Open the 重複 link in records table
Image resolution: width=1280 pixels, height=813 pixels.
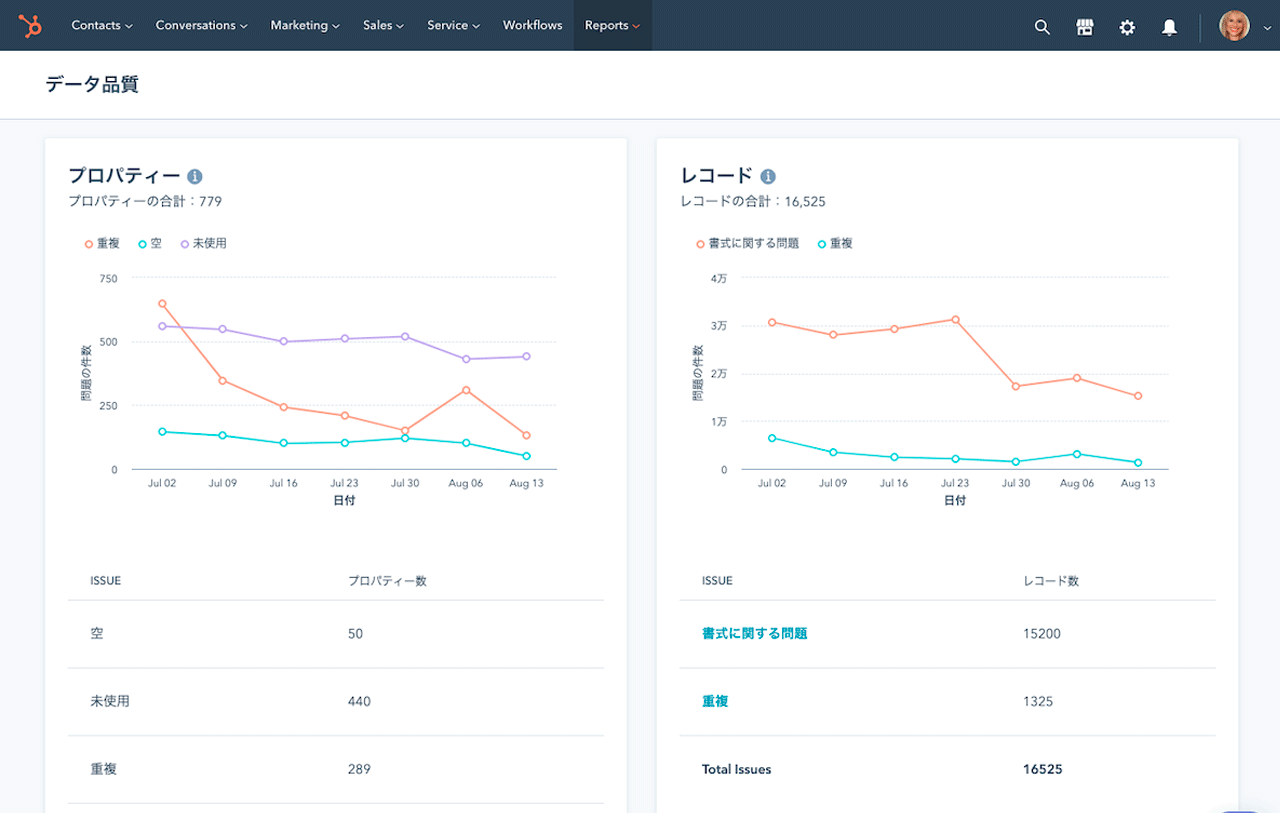[715, 701]
